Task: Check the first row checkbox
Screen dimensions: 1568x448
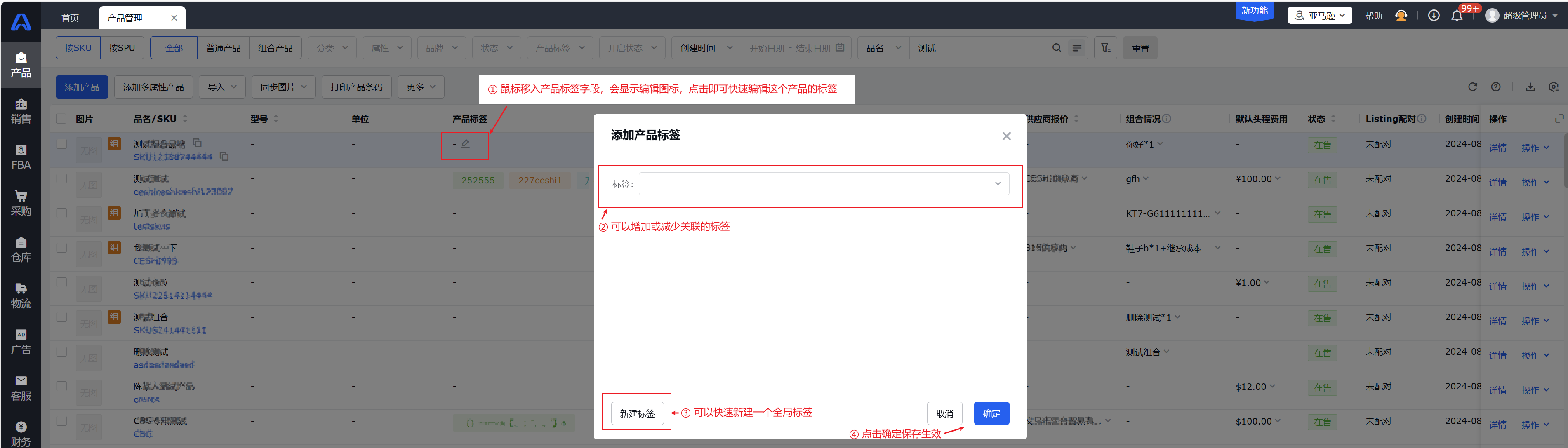Action: pos(61,144)
